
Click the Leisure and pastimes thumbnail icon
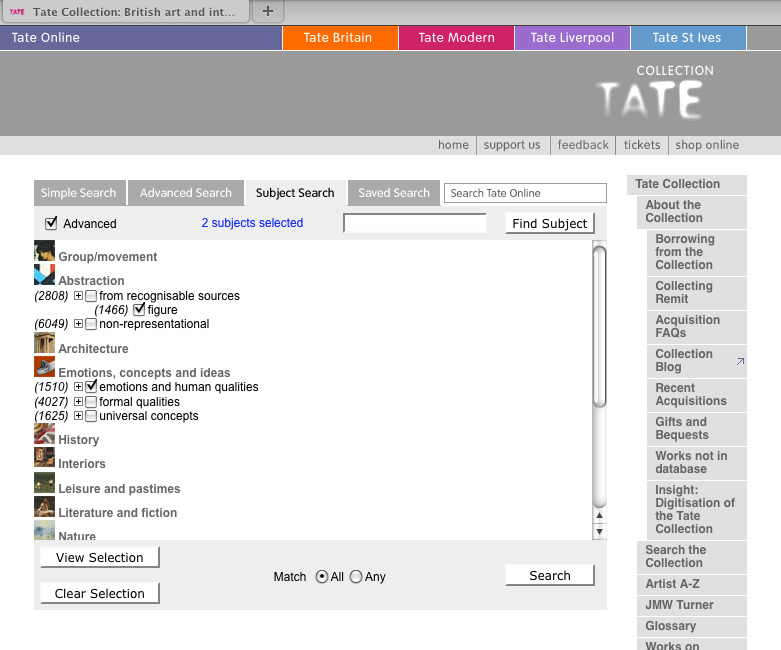44,483
